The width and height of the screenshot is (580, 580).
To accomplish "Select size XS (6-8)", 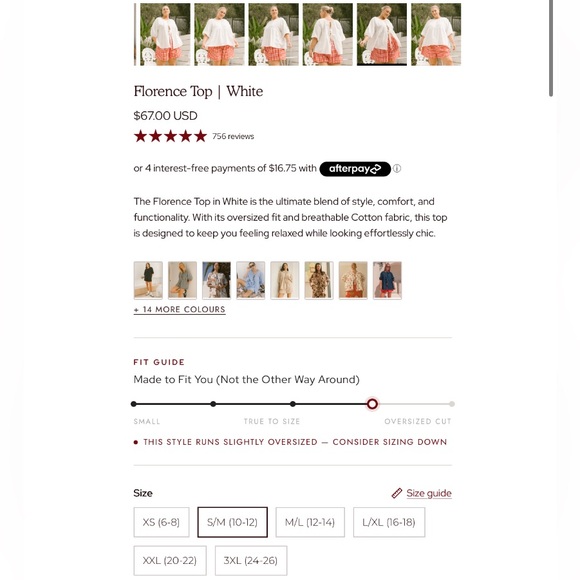I will tap(161, 522).
